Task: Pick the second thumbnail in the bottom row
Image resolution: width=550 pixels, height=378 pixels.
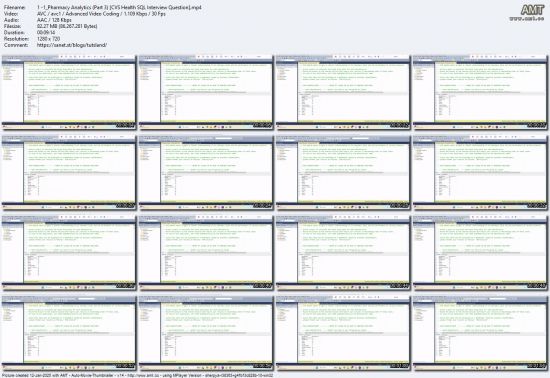Action: coord(206,333)
